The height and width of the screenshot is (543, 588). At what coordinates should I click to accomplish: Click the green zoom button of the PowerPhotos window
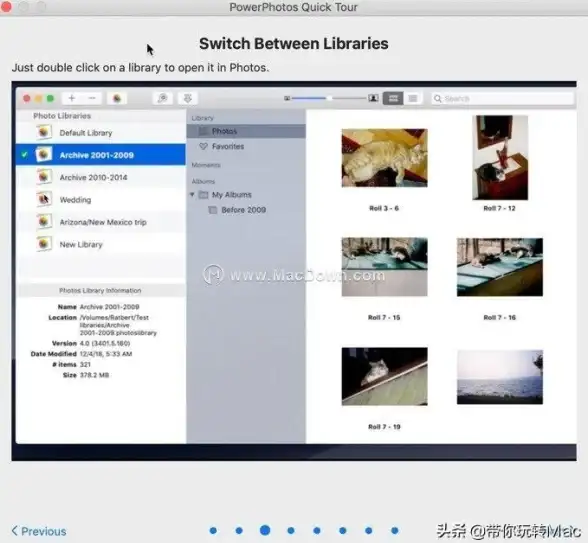click(50, 98)
